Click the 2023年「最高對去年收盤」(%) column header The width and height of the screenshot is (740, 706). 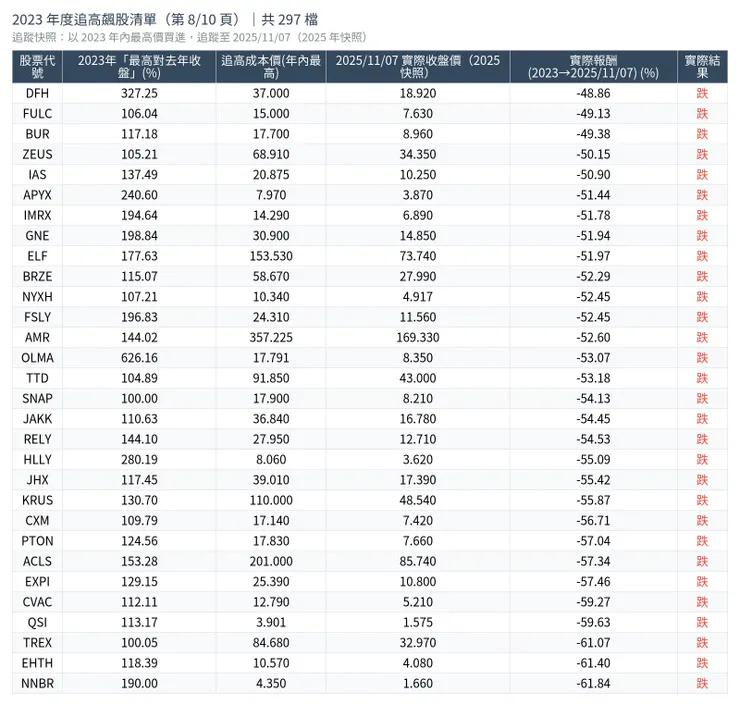tap(139, 67)
